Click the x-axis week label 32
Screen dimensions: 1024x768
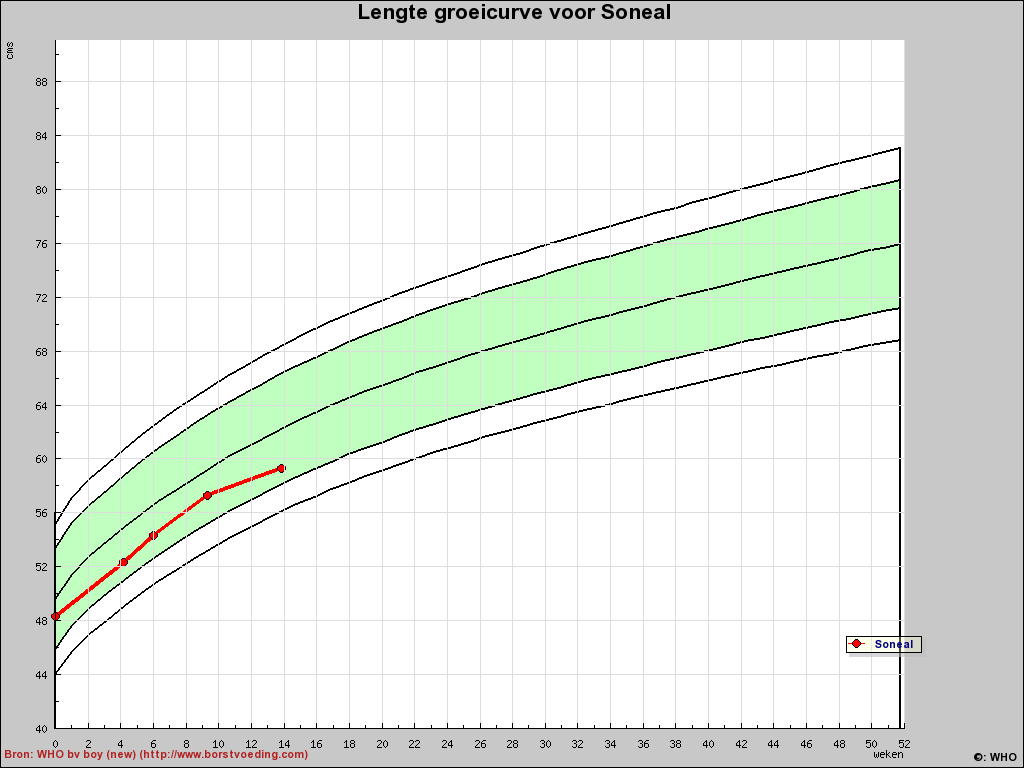pyautogui.click(x=578, y=744)
